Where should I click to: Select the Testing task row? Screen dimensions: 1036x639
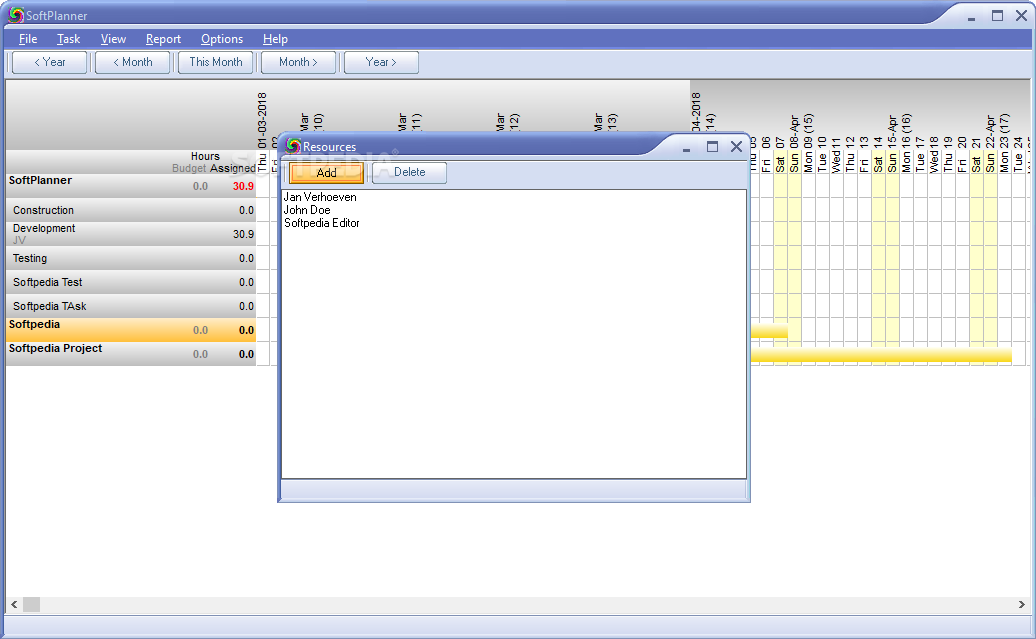131,258
